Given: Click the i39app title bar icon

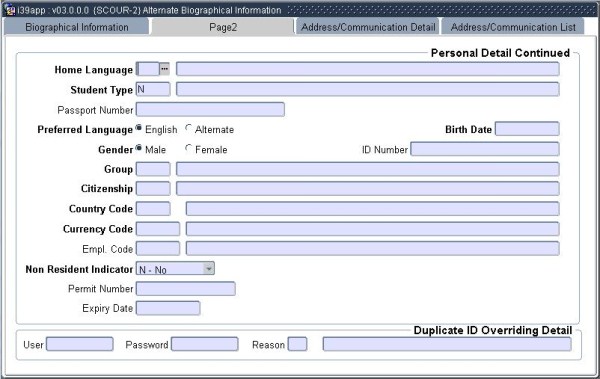Looking at the screenshot, I should 9,10.
